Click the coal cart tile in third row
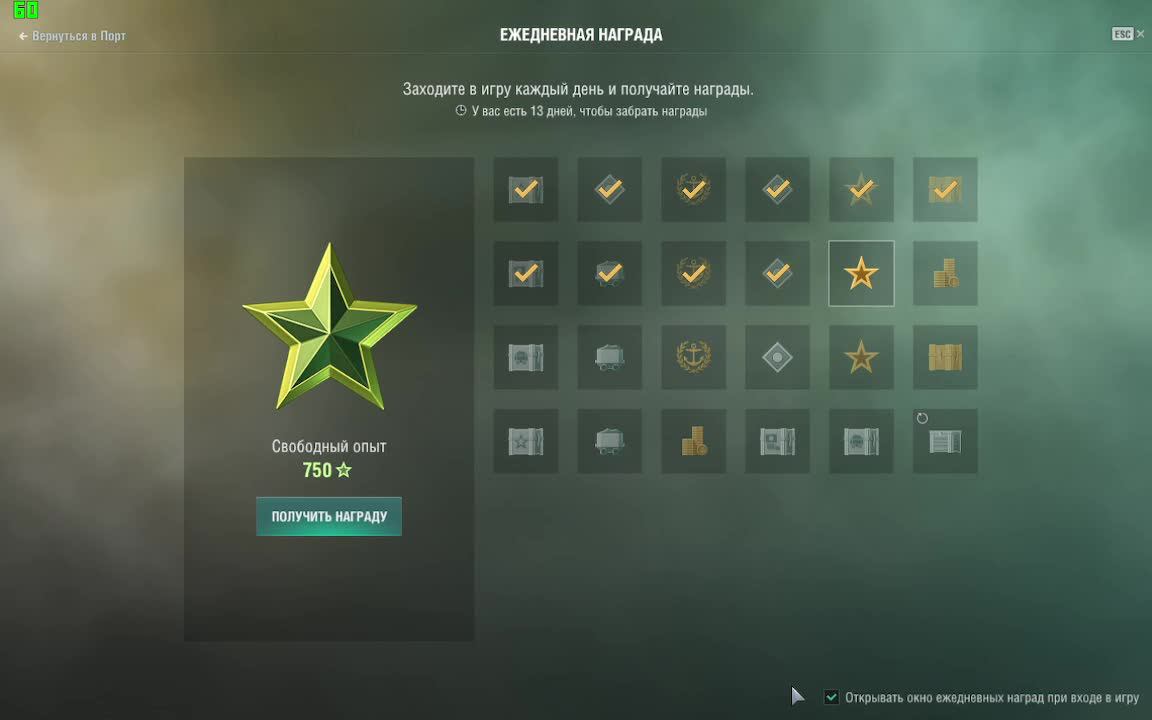The width and height of the screenshot is (1152, 720). tap(610, 357)
